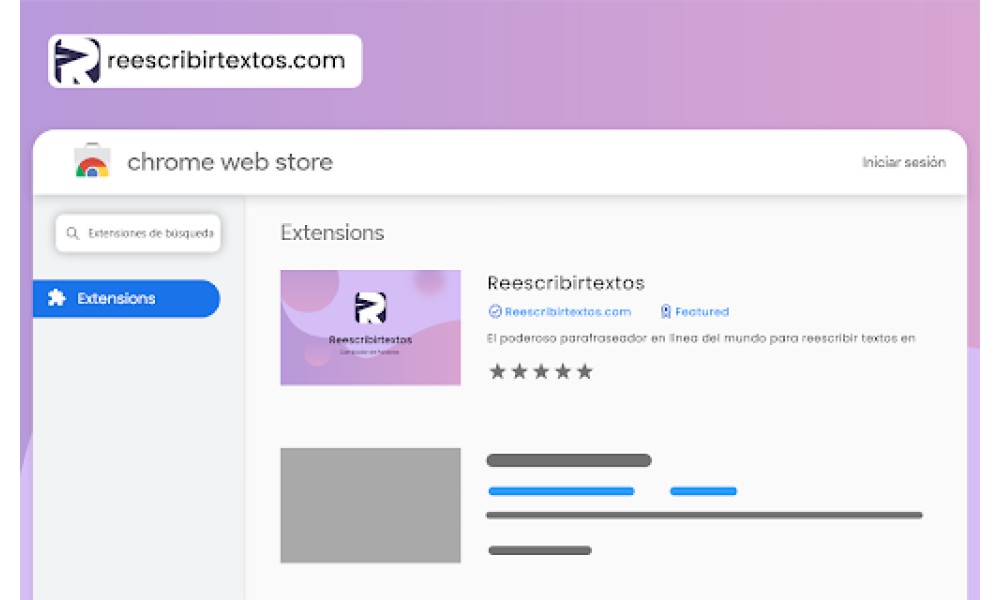Click the Featured label link
The image size is (1000, 600).
702,312
